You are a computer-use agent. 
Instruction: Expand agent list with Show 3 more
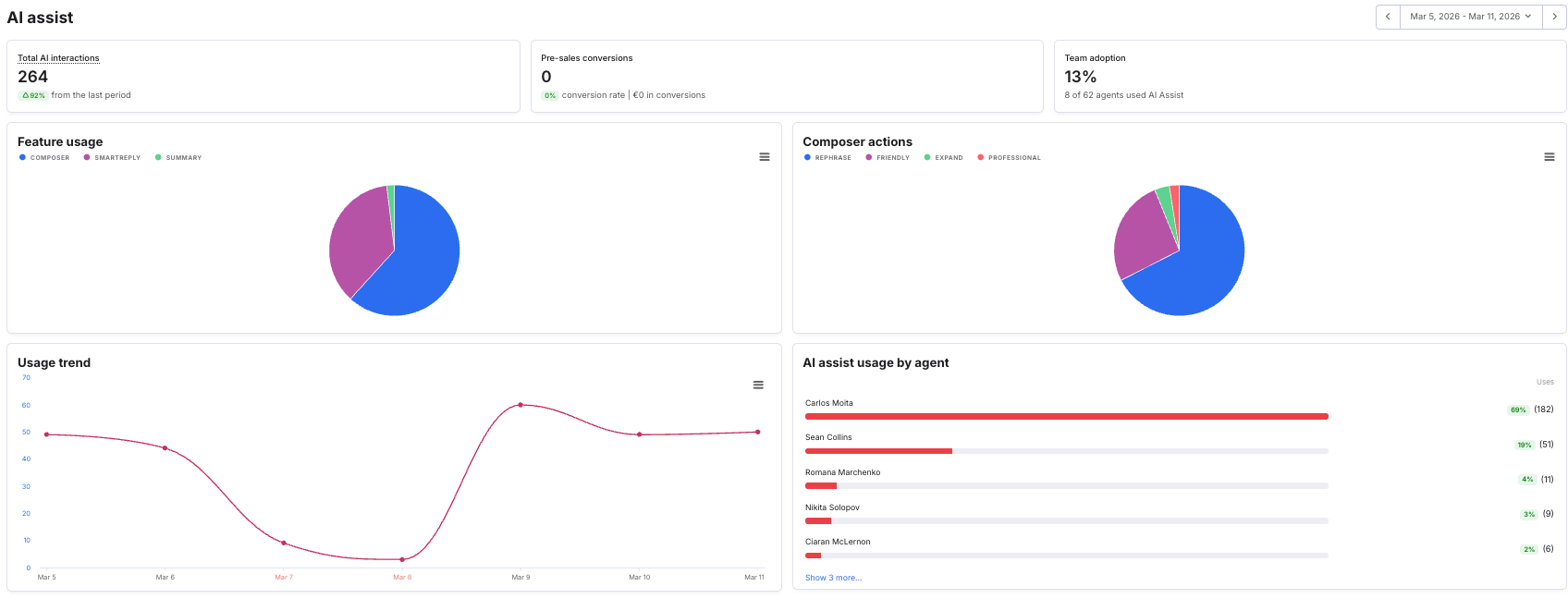(833, 578)
